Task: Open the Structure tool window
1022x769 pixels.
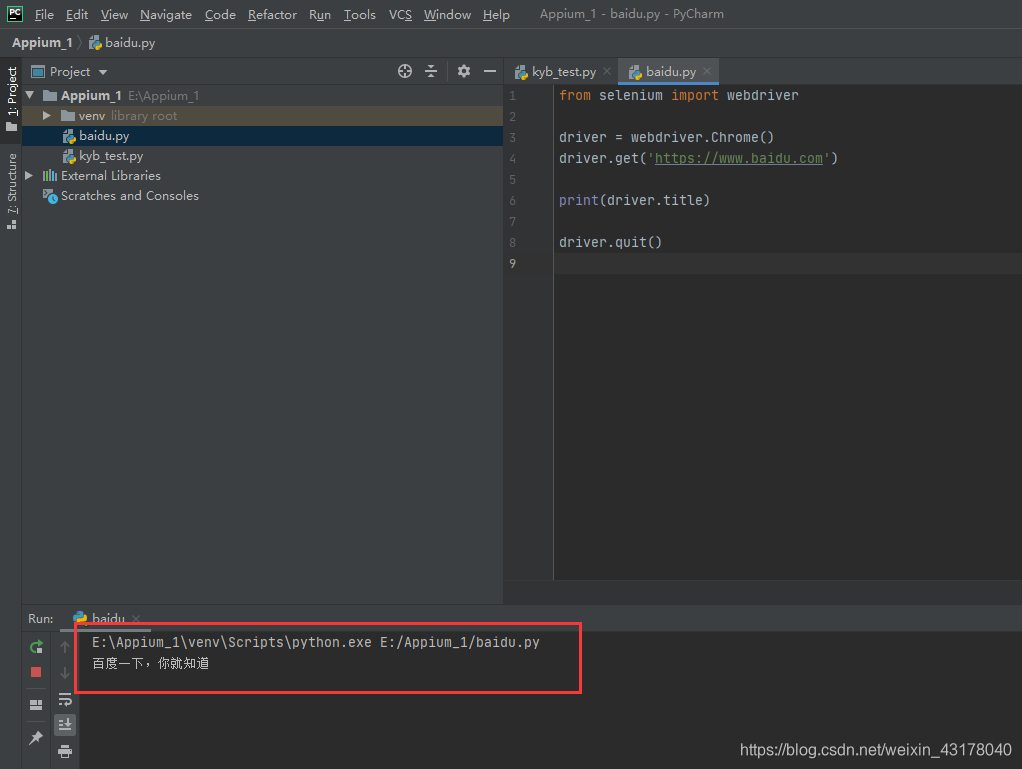Action: [x=11, y=186]
